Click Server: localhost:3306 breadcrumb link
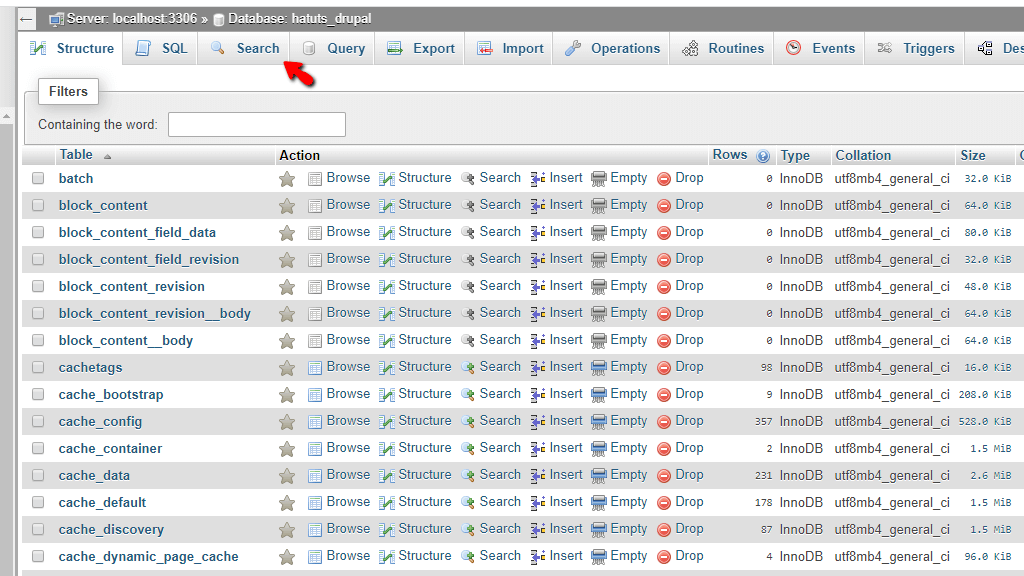This screenshot has height=576, width=1024. pyautogui.click(x=131, y=19)
